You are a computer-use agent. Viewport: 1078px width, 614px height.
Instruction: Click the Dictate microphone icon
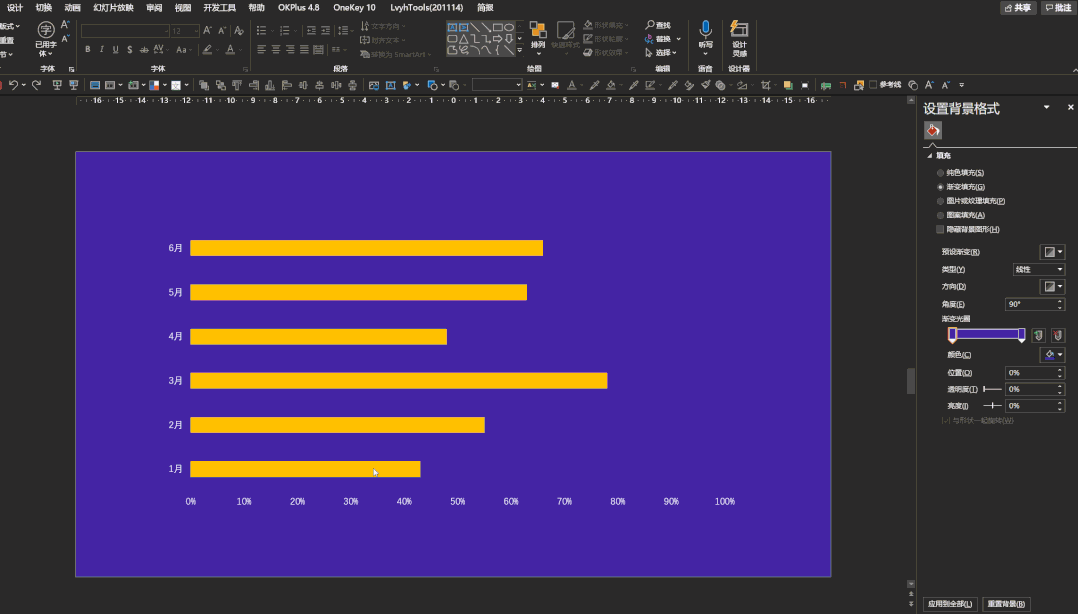705,30
